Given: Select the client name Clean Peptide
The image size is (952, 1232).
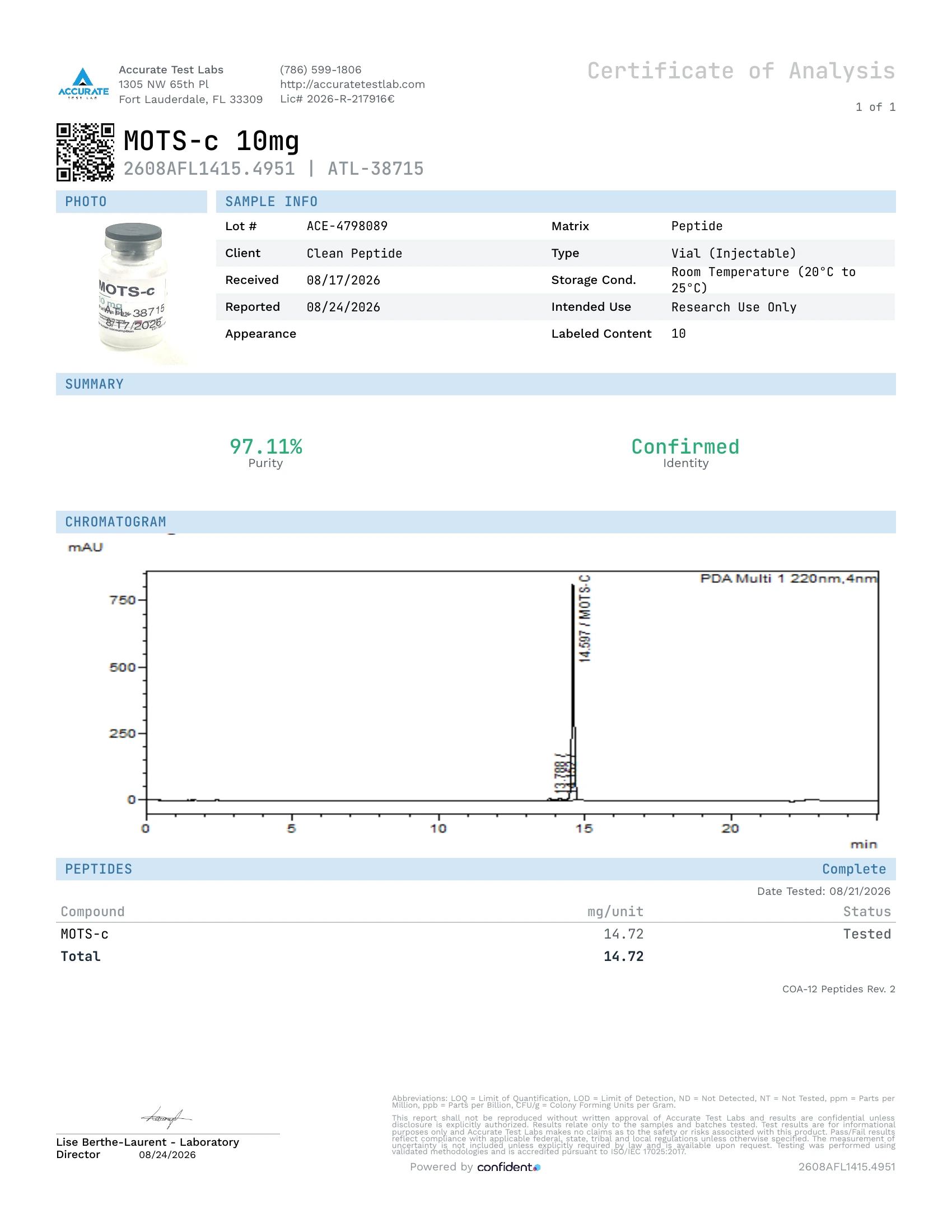Looking at the screenshot, I should (354, 253).
